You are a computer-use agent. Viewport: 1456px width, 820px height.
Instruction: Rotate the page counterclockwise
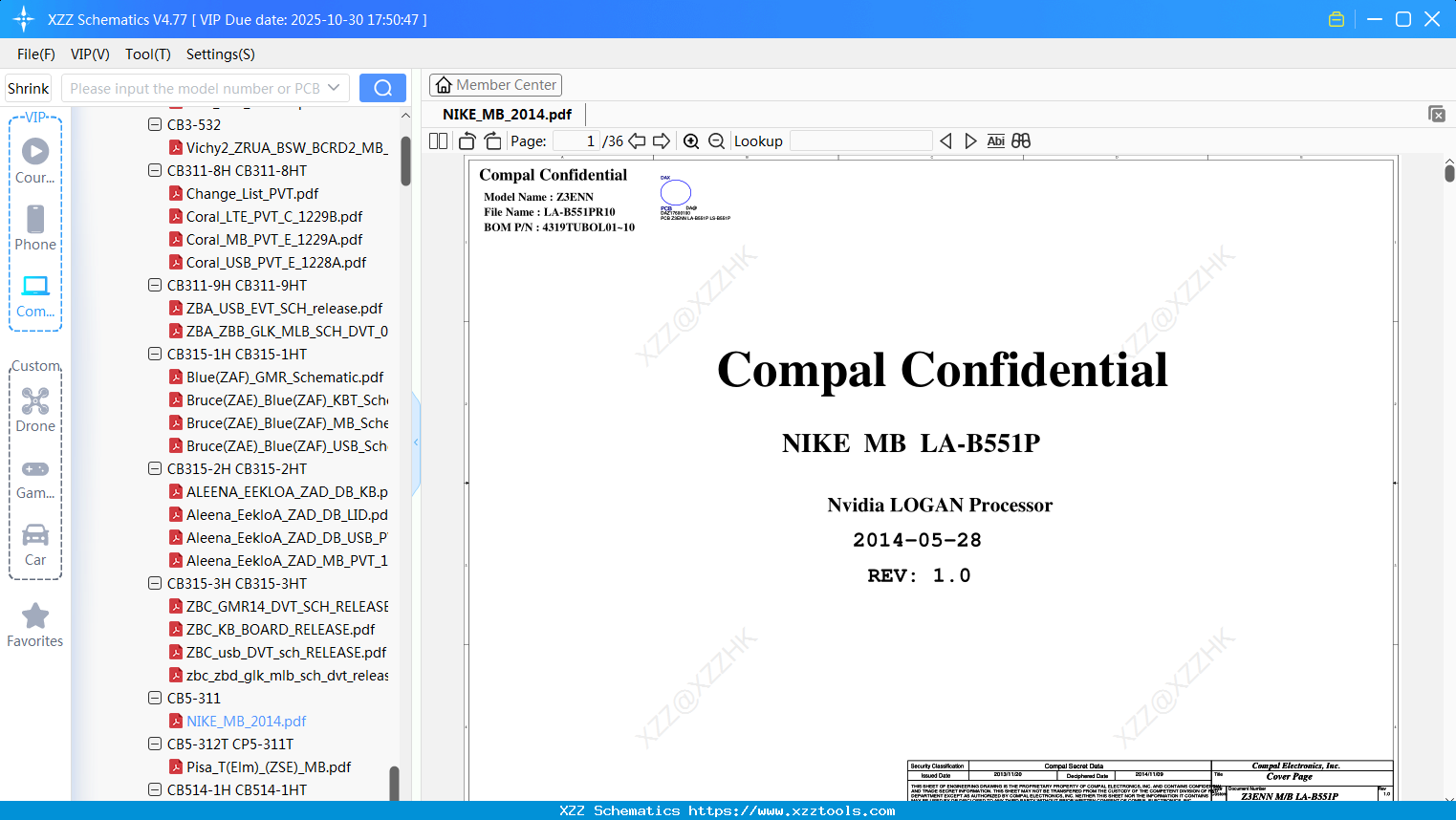(x=467, y=141)
